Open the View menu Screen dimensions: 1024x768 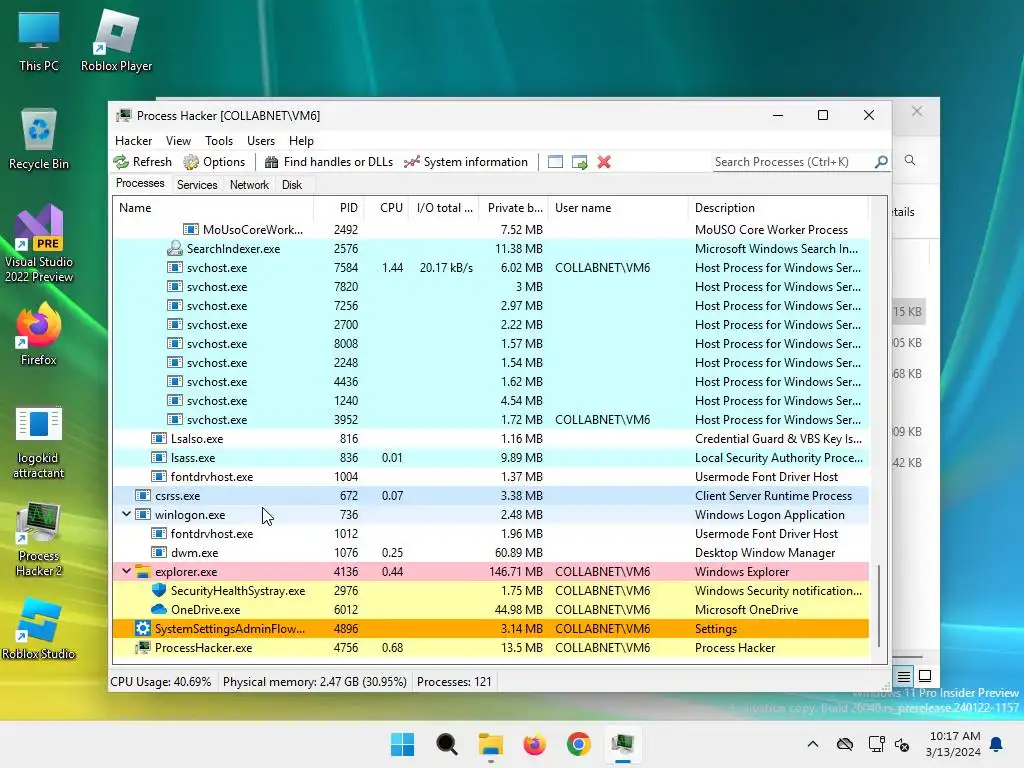[x=178, y=141]
